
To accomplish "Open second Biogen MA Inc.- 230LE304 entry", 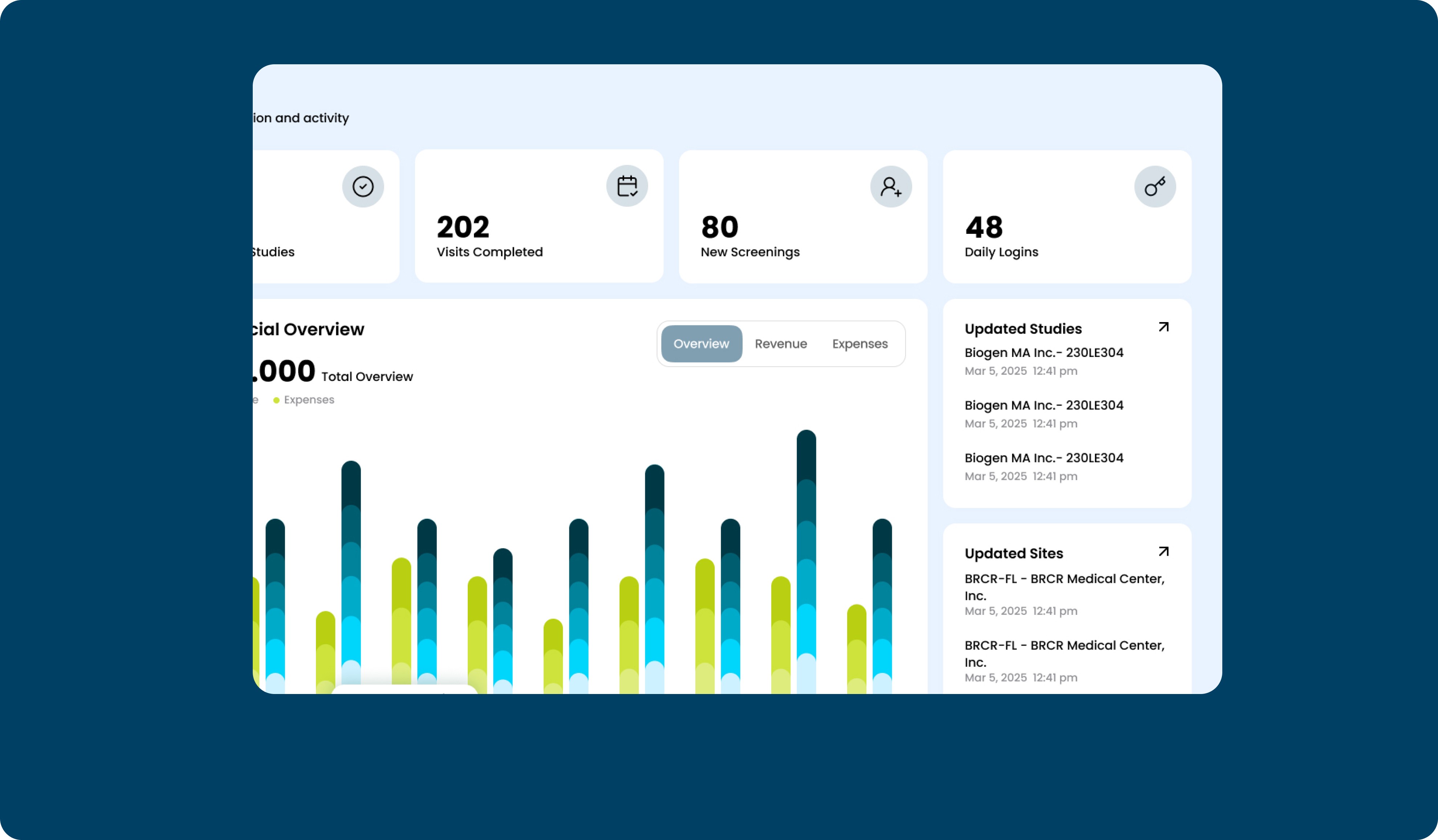I will pyautogui.click(x=1043, y=405).
